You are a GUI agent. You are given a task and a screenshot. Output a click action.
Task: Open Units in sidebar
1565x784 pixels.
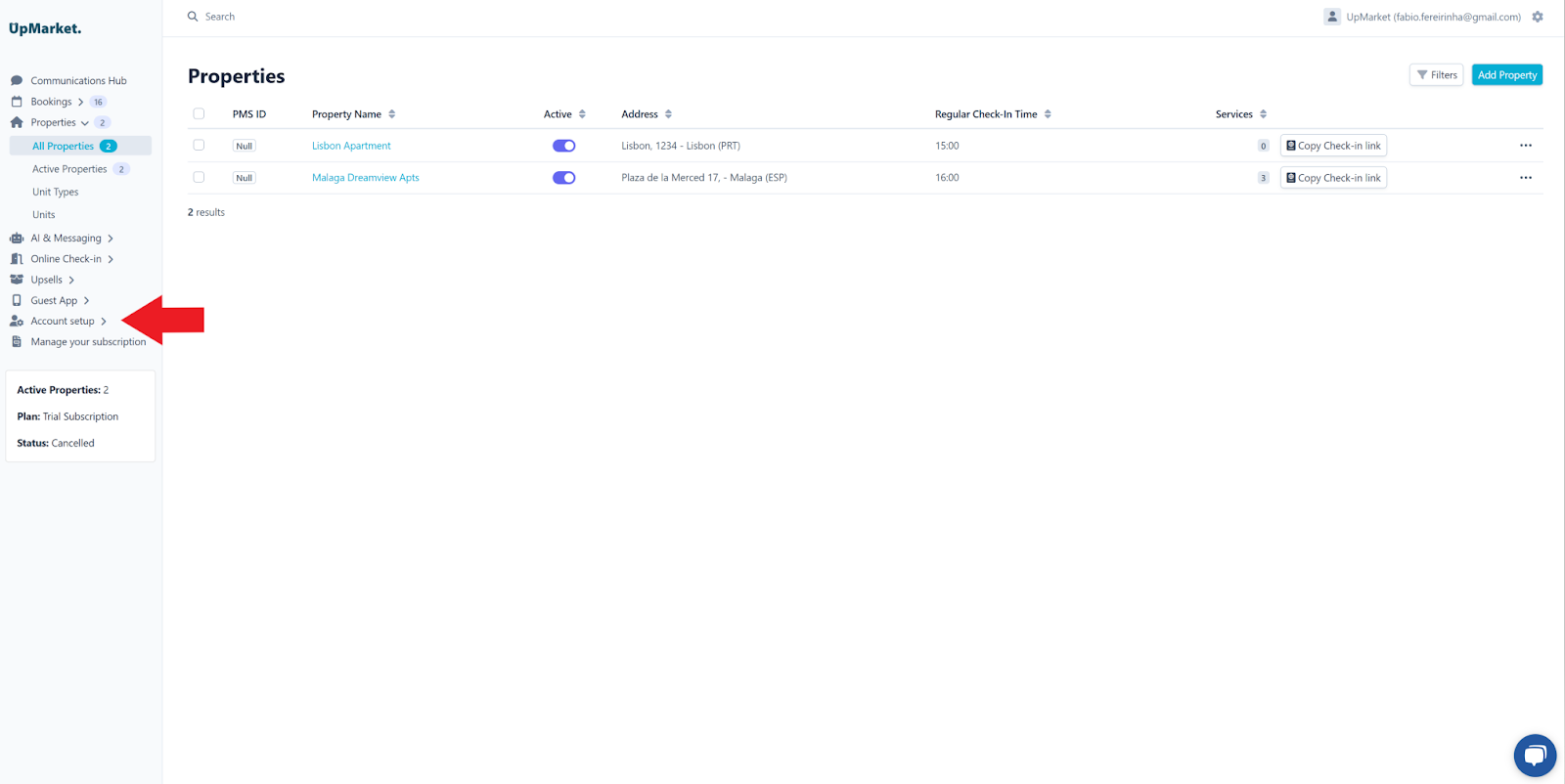(x=44, y=215)
